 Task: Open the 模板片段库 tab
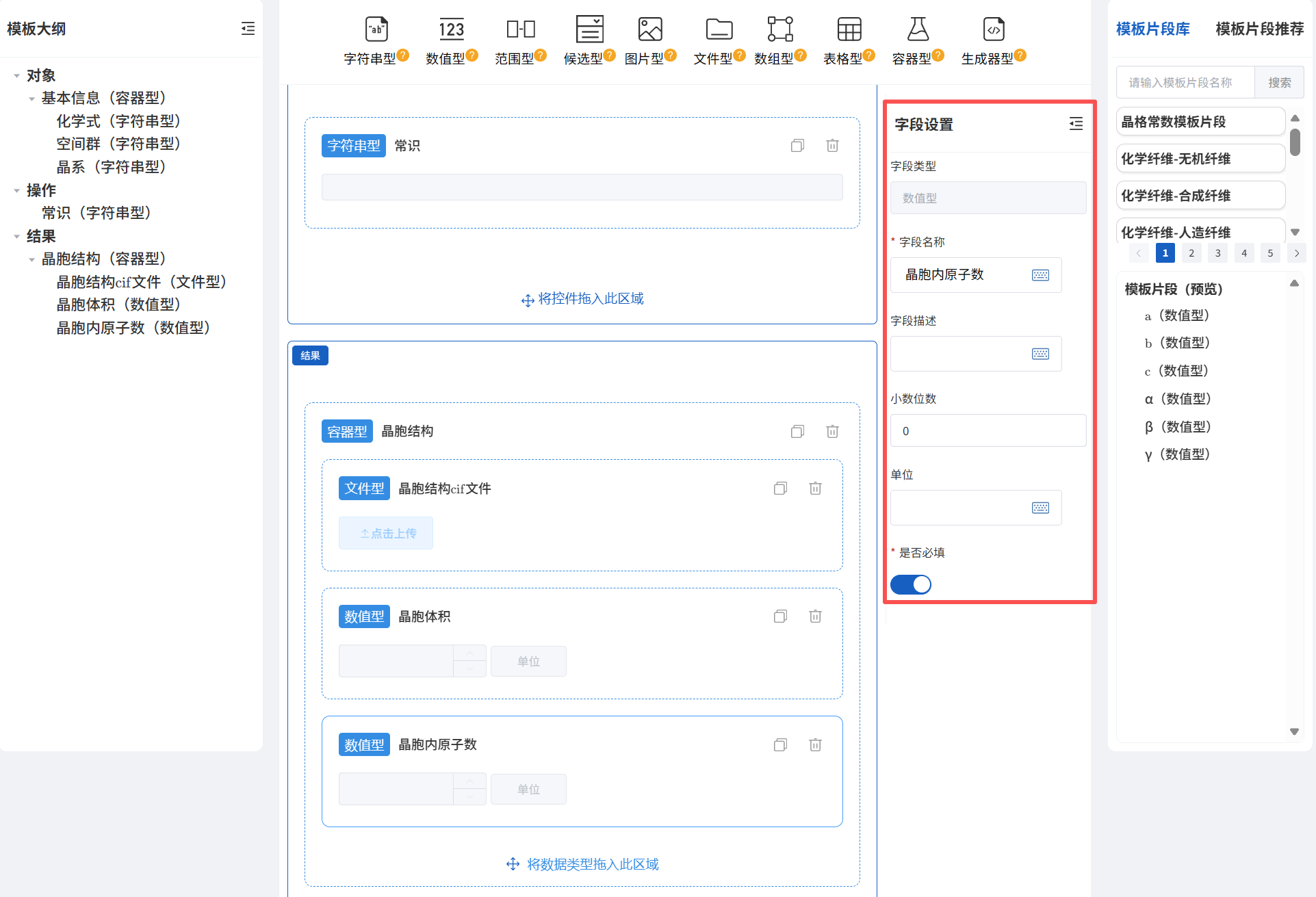tap(1152, 29)
